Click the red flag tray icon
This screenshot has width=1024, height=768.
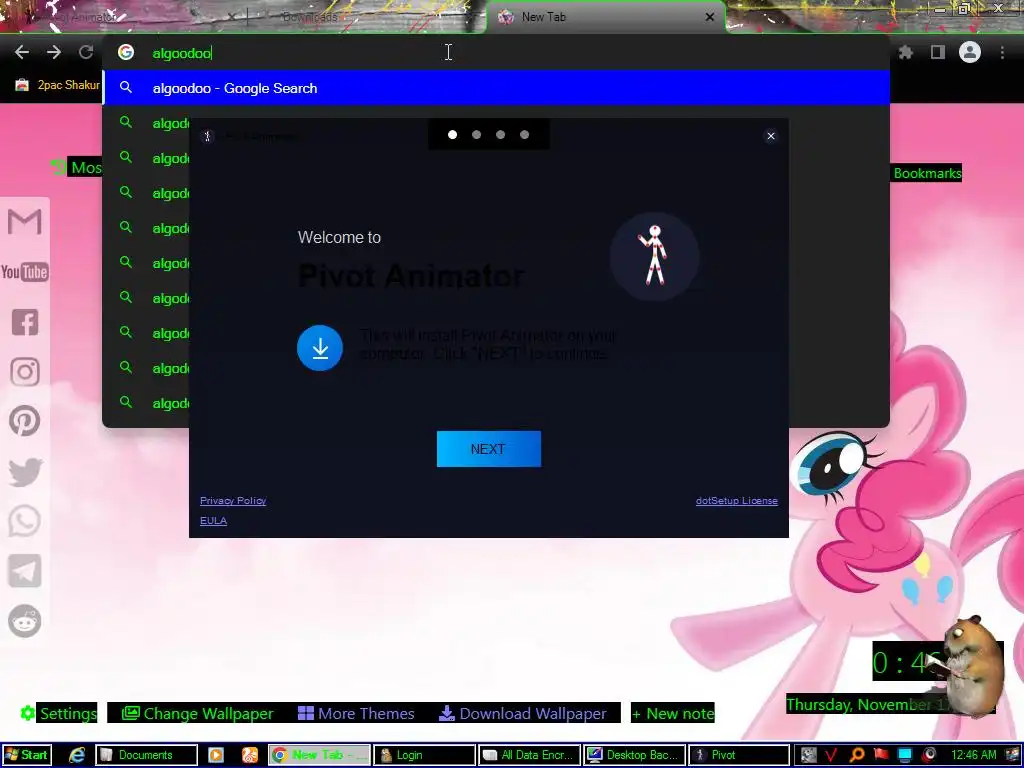pyautogui.click(x=881, y=755)
